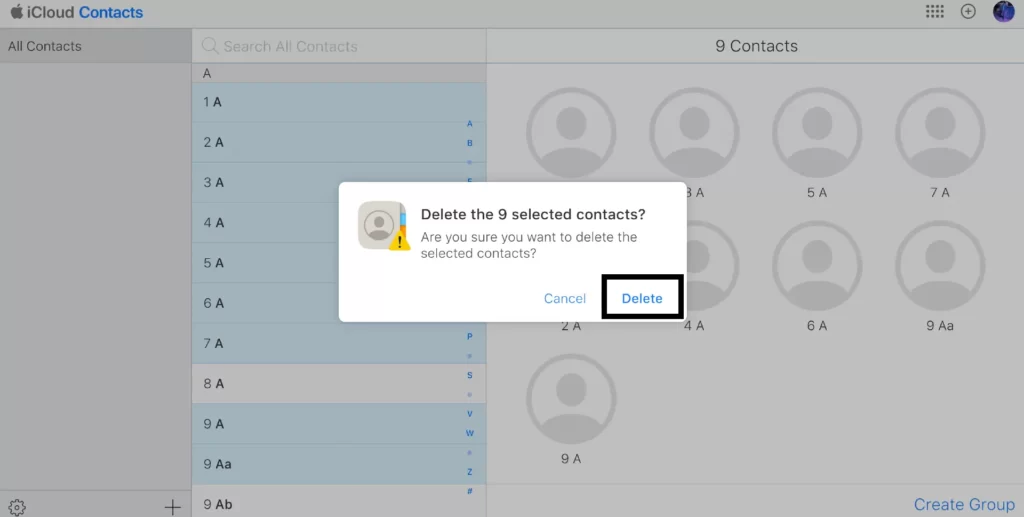Select contact 9 Ab in list

[x=339, y=503]
